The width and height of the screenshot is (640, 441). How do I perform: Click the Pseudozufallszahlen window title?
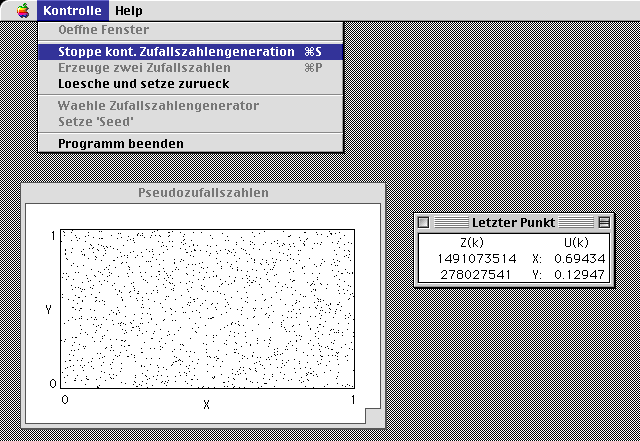click(203, 193)
